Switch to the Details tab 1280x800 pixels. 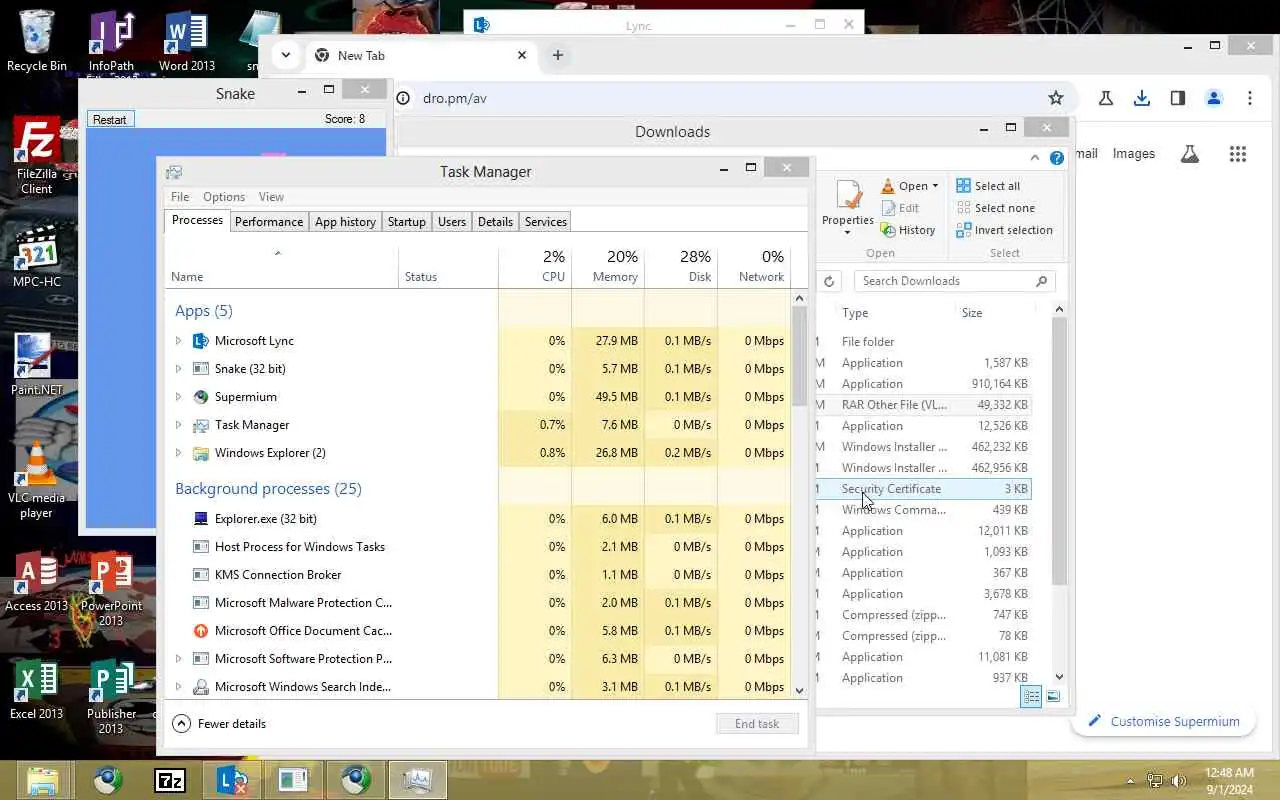pyautogui.click(x=495, y=222)
